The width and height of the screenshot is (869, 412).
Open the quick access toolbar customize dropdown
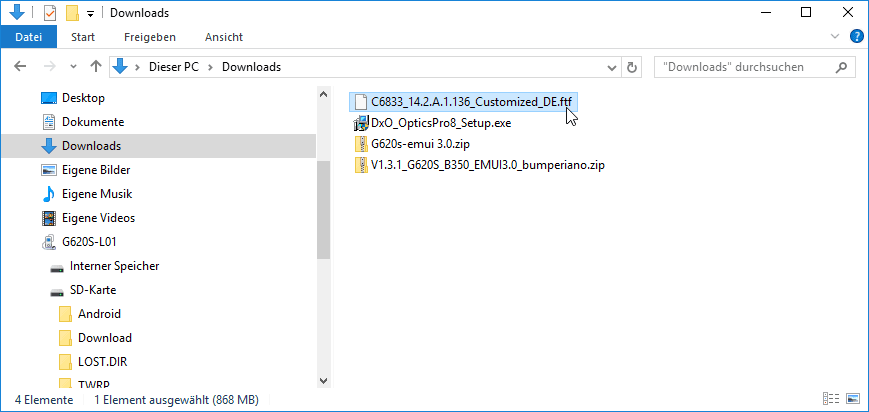click(91, 13)
